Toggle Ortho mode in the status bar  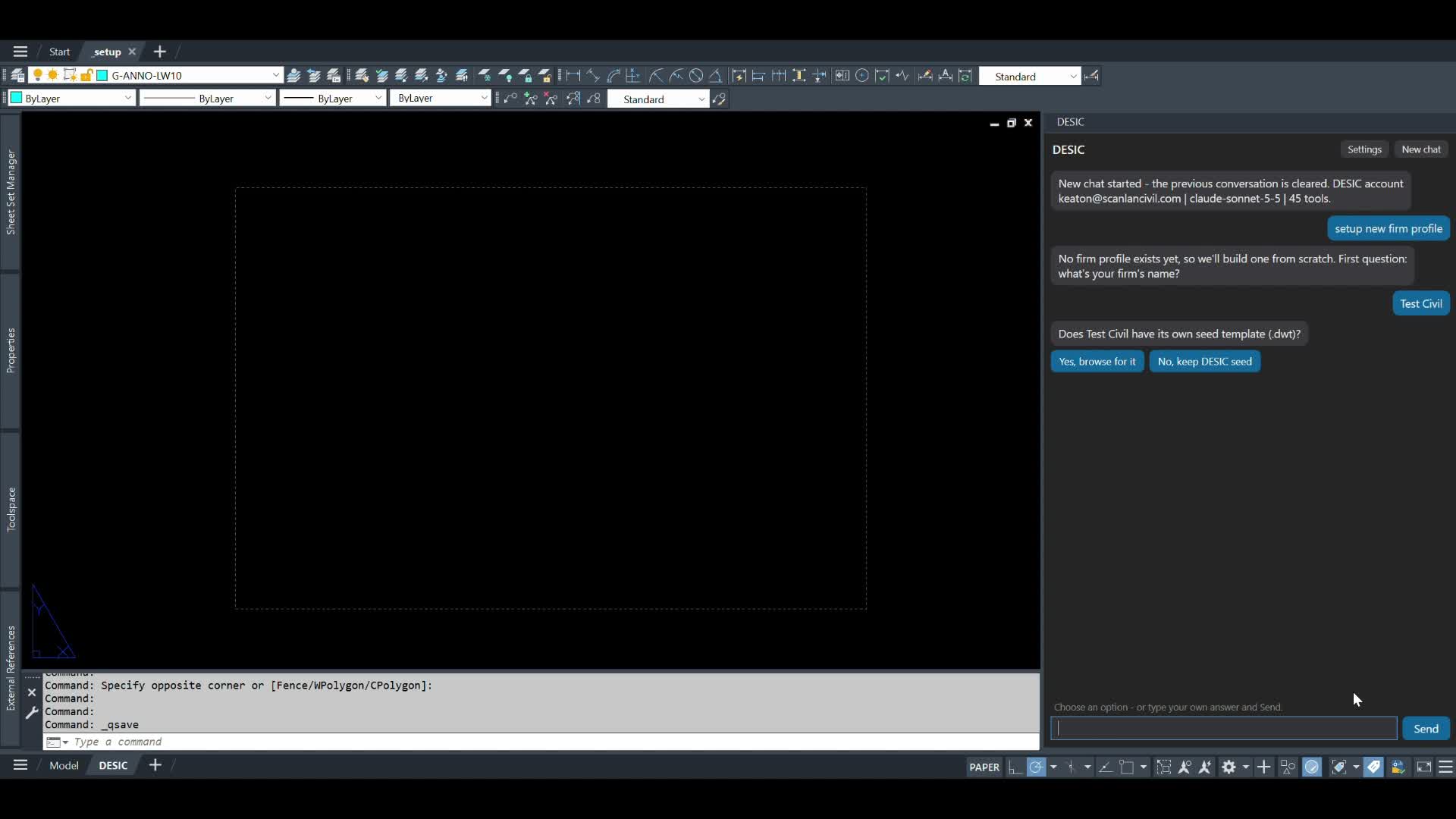click(x=1015, y=767)
